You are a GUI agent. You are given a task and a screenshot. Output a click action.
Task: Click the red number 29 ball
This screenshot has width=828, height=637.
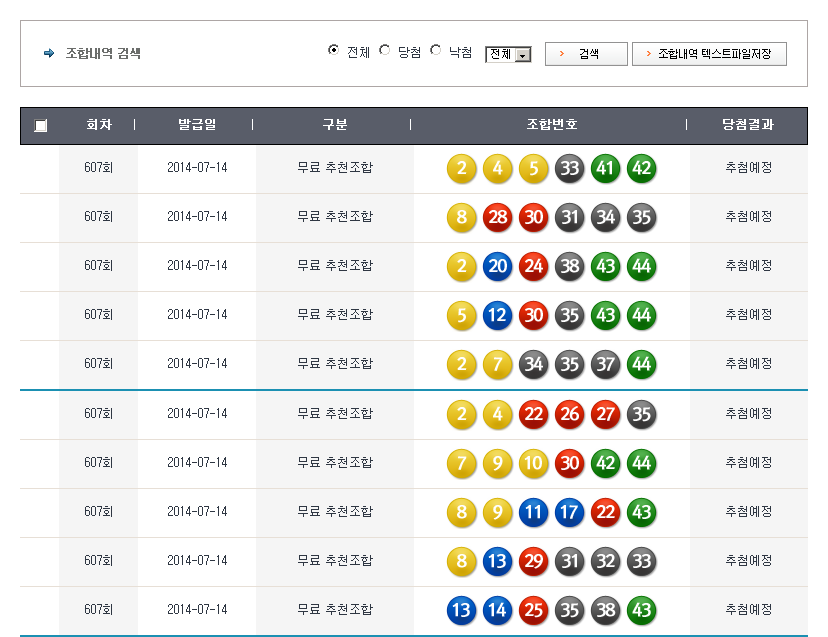(533, 561)
